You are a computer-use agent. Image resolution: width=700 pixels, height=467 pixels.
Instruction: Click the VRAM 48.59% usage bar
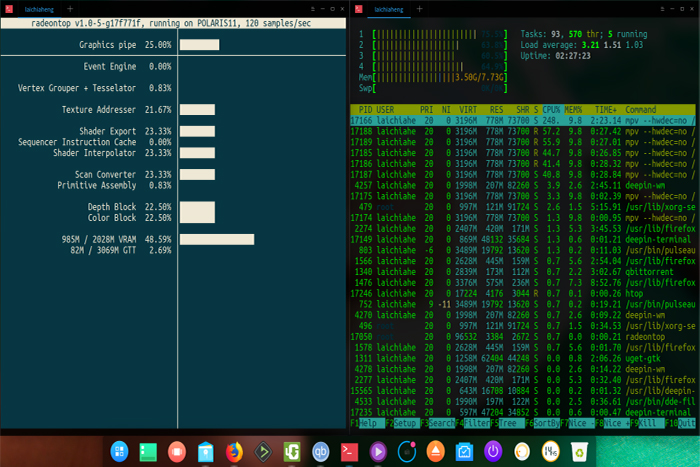click(217, 239)
